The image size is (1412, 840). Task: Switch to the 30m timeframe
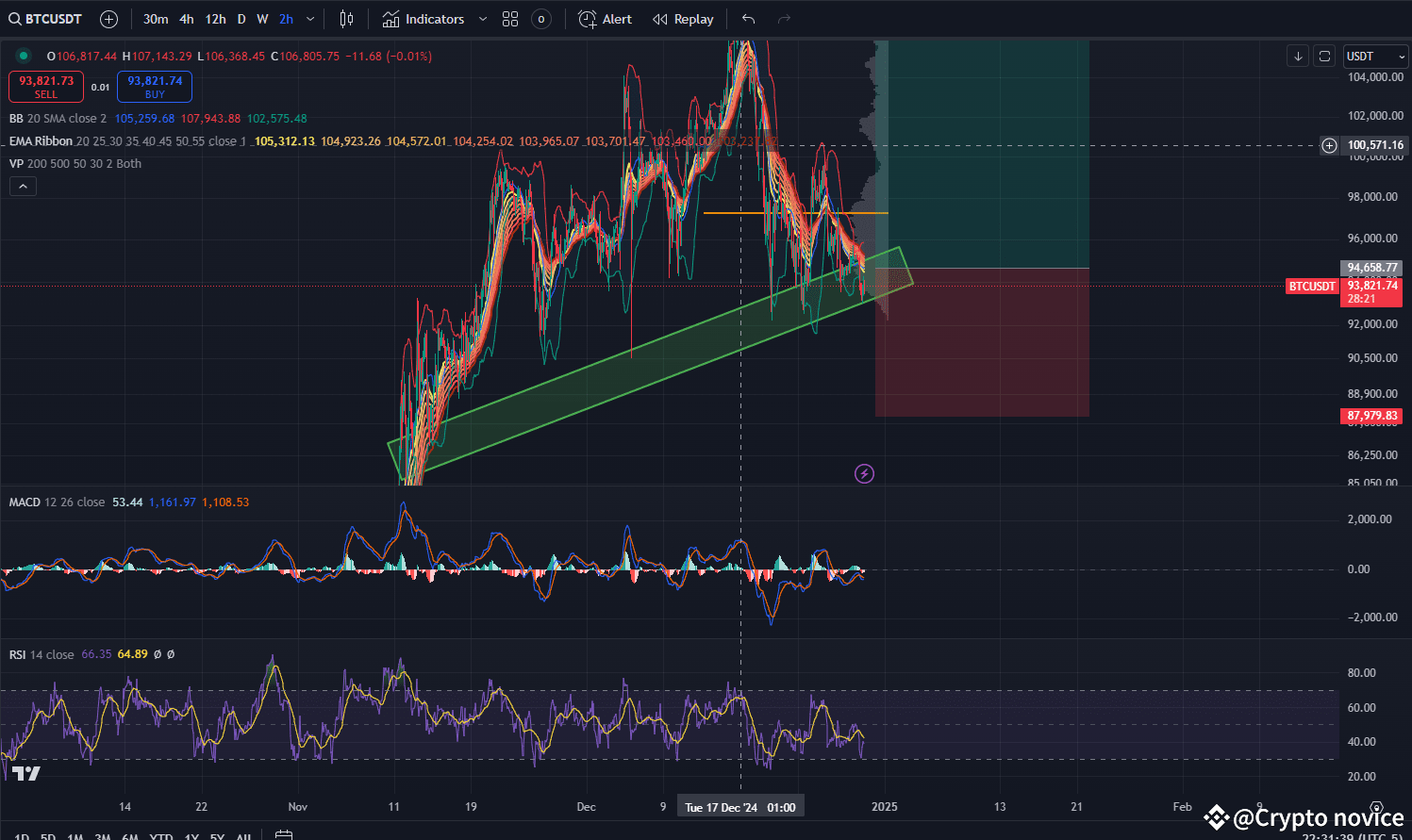click(156, 19)
